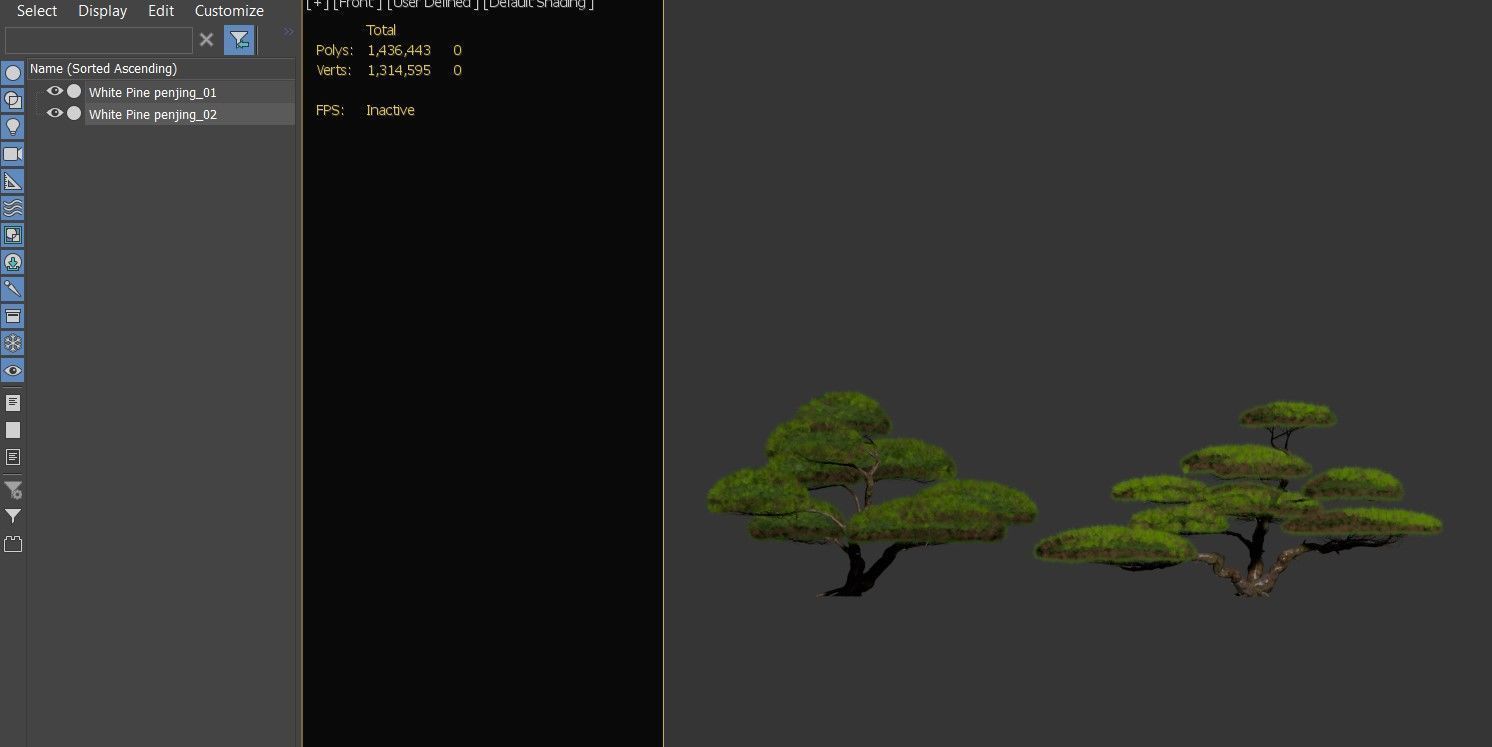
Task: Select White Pine penjing_02 in explorer
Action: tap(153, 114)
